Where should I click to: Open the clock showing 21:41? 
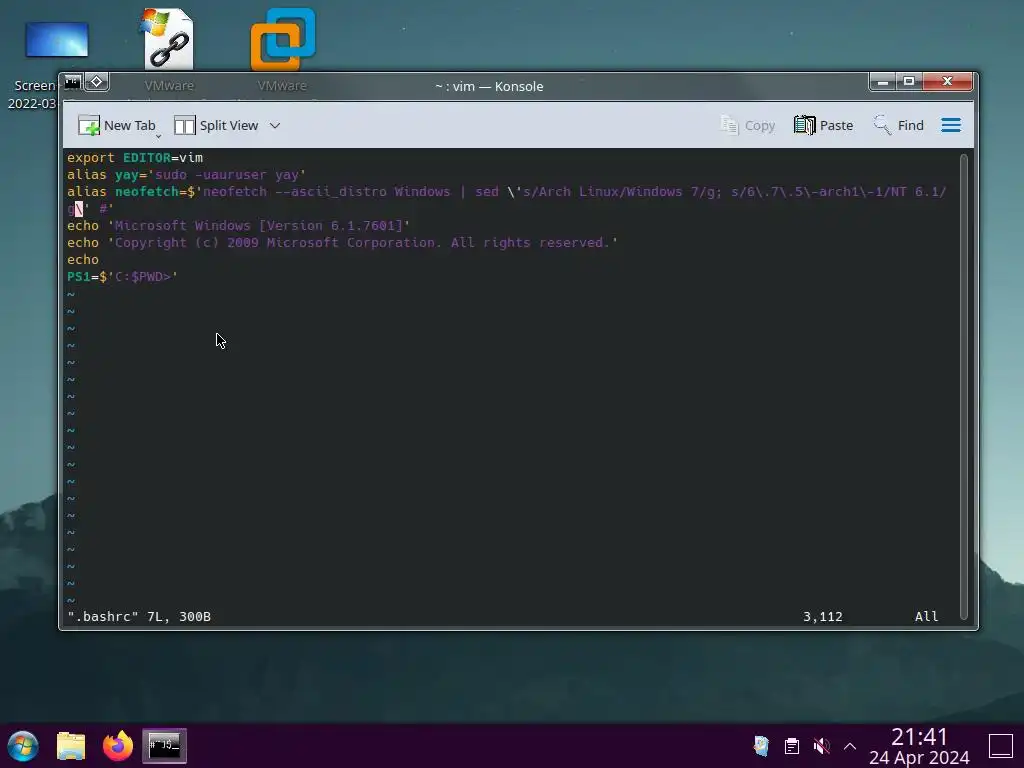click(x=919, y=746)
